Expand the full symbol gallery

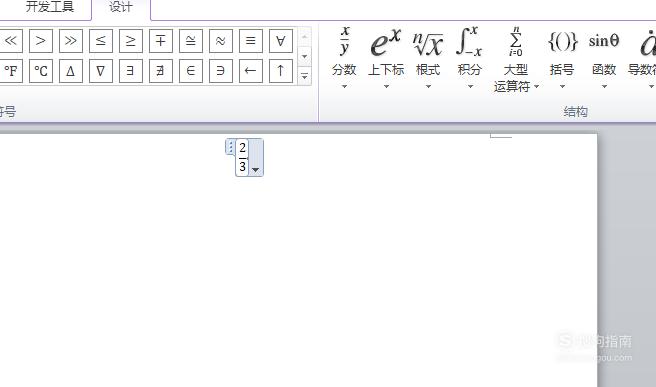(x=305, y=76)
